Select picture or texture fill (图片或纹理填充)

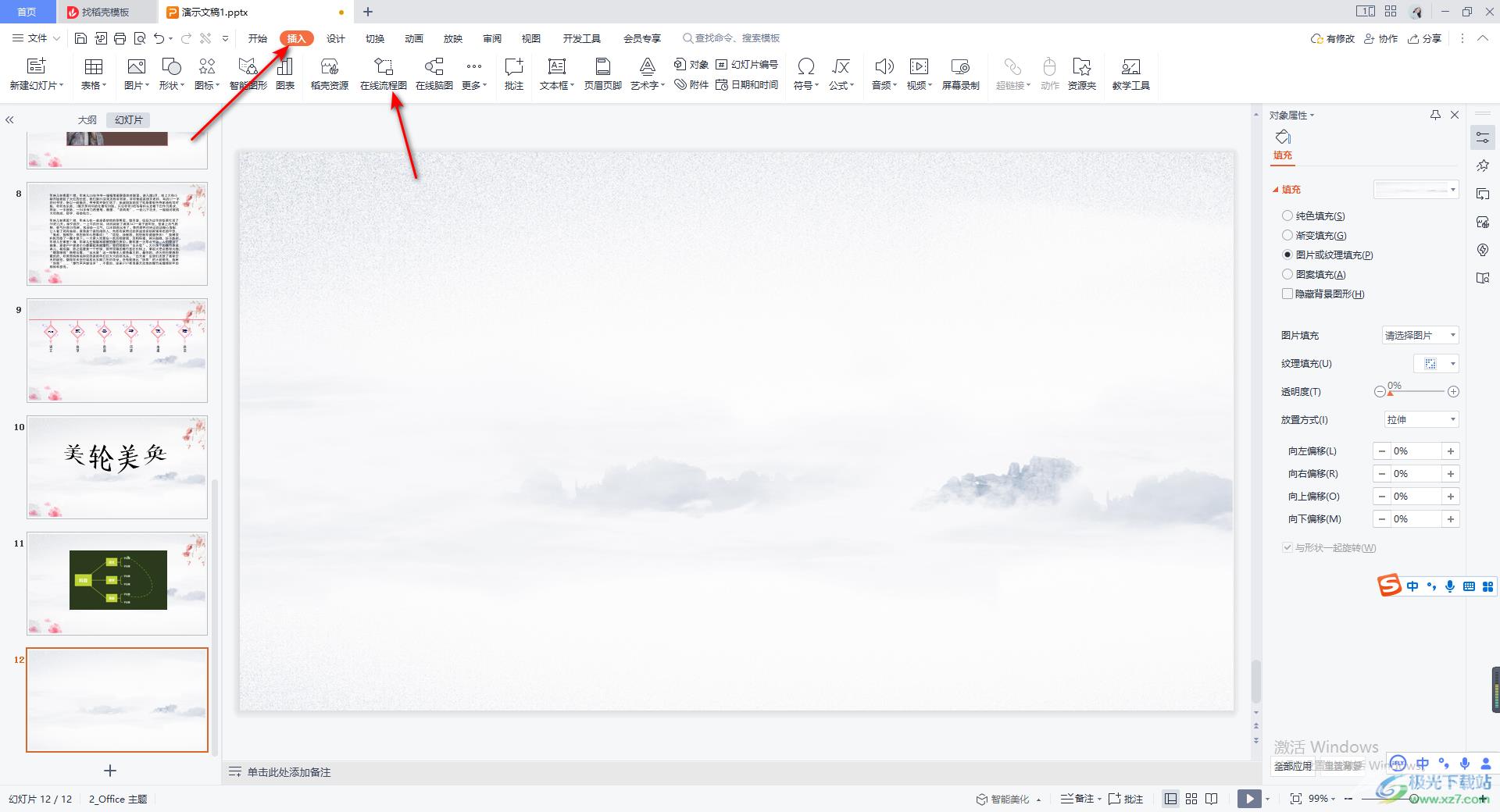1287,255
